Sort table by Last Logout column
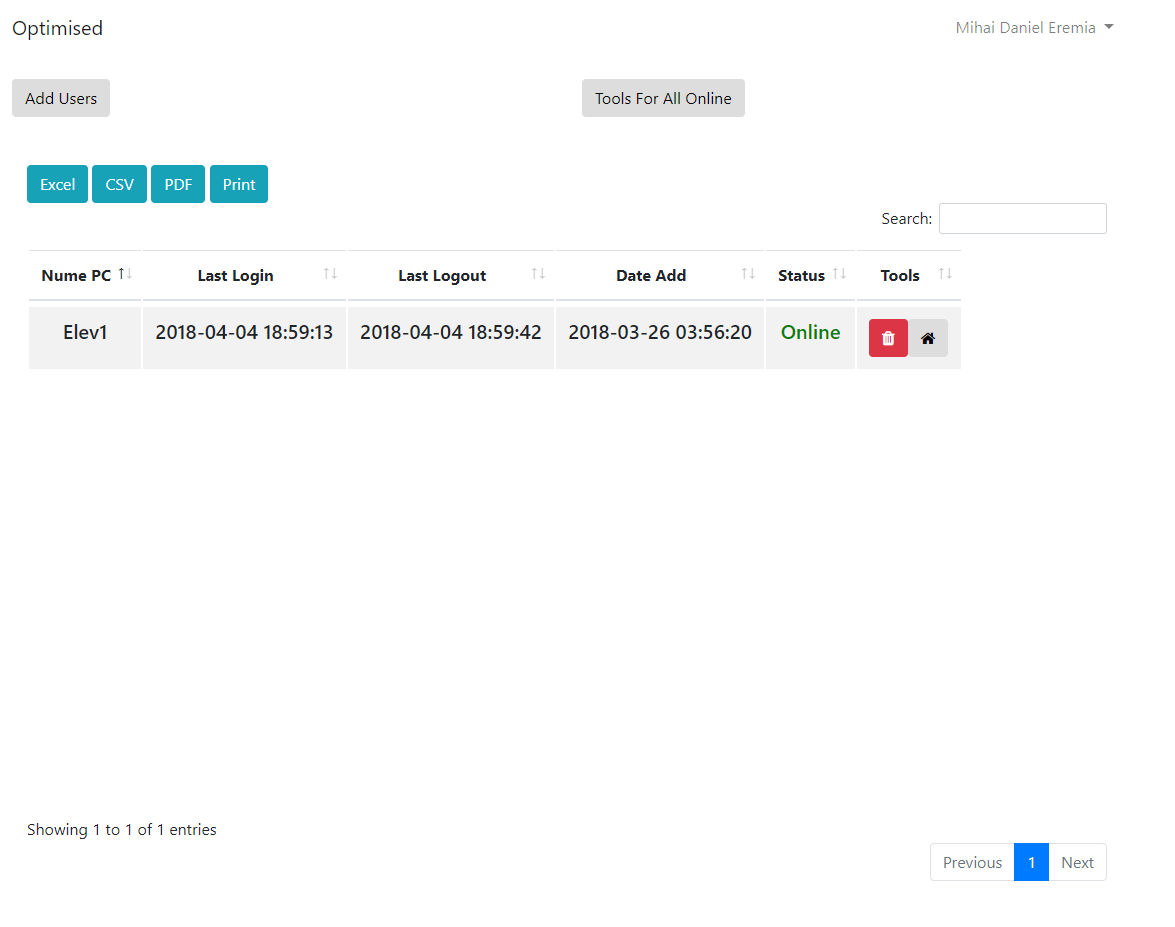 [x=450, y=275]
